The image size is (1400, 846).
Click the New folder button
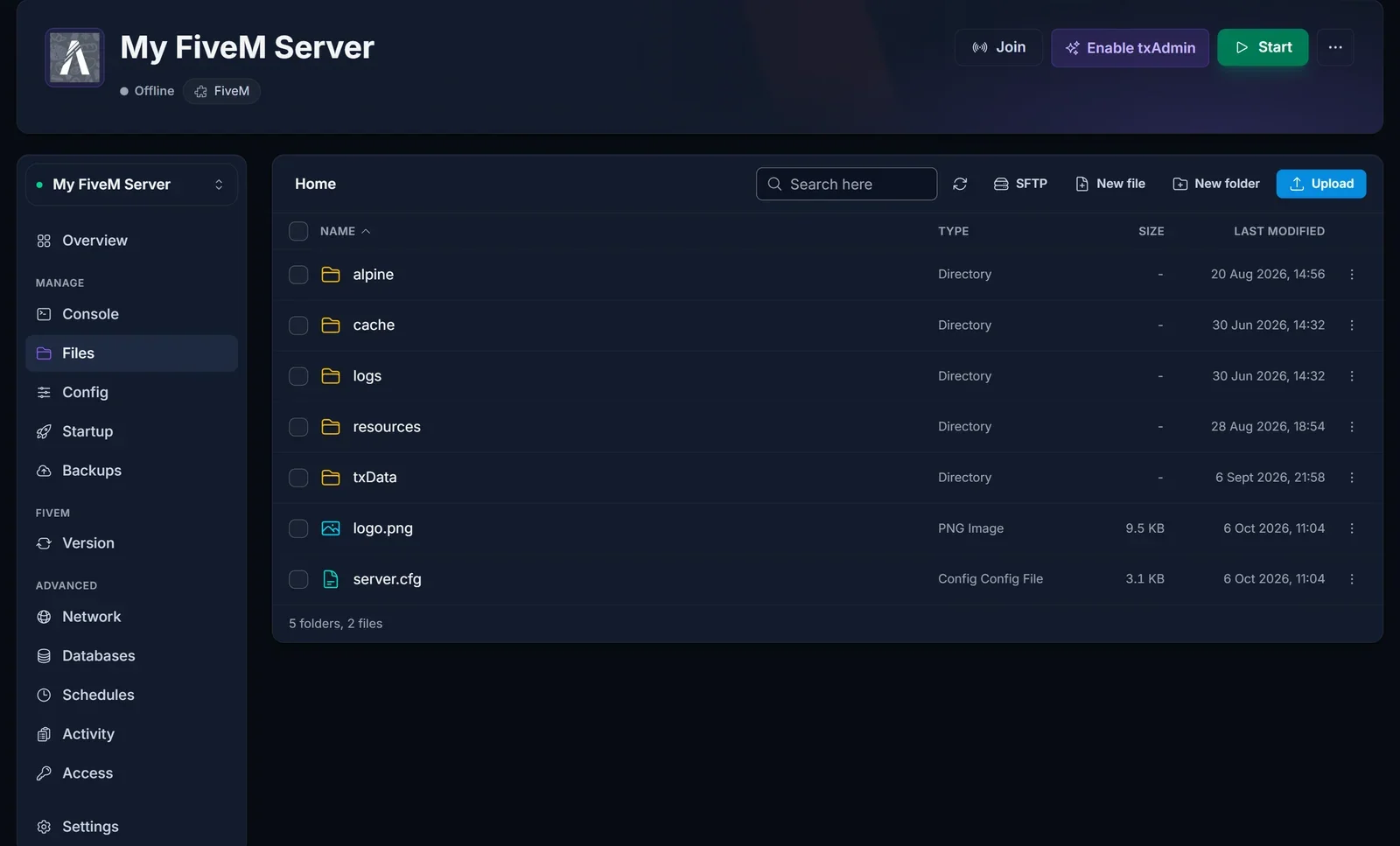1216,184
